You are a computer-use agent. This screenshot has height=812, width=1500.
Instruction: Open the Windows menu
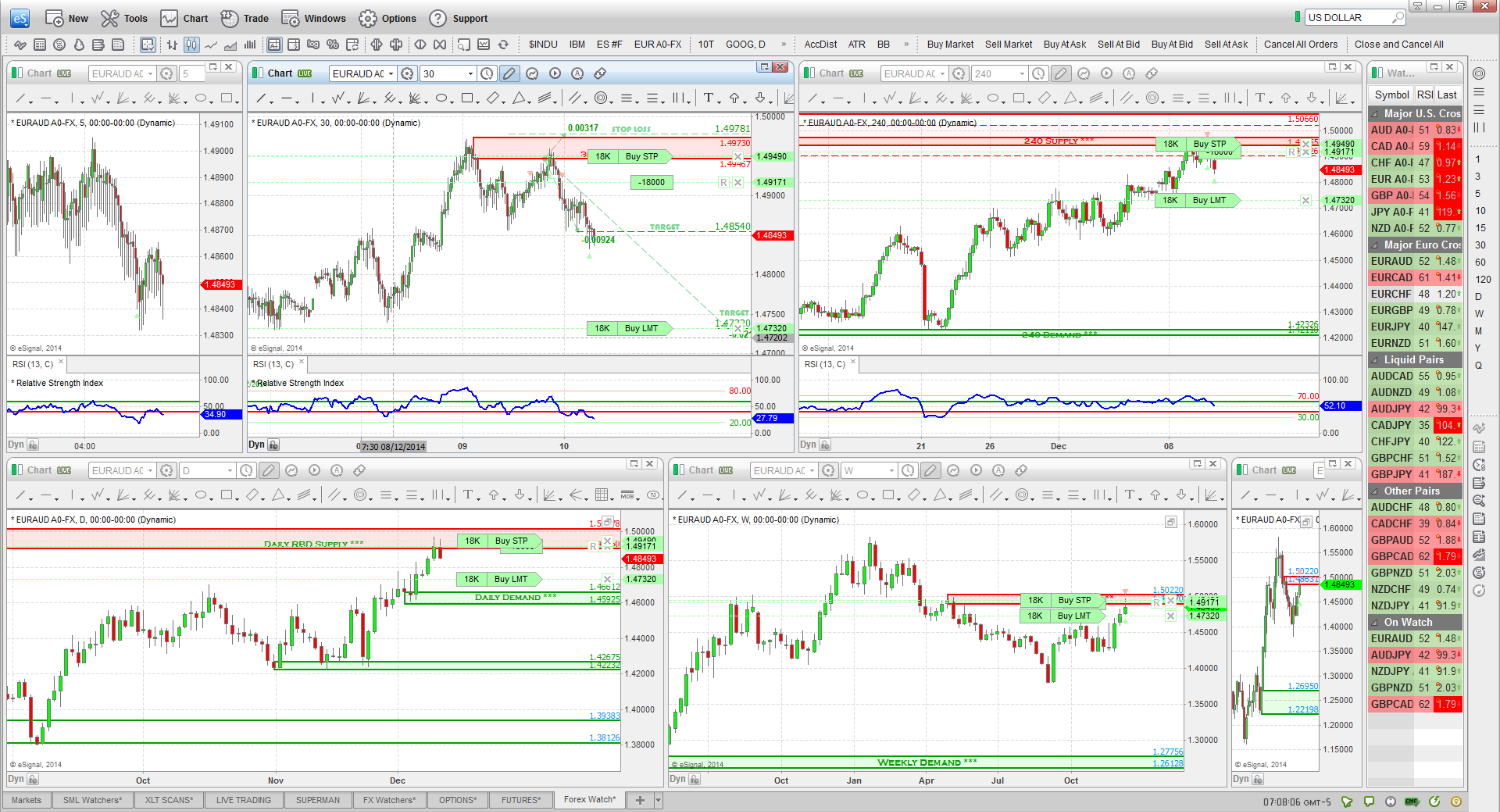pyautogui.click(x=313, y=18)
